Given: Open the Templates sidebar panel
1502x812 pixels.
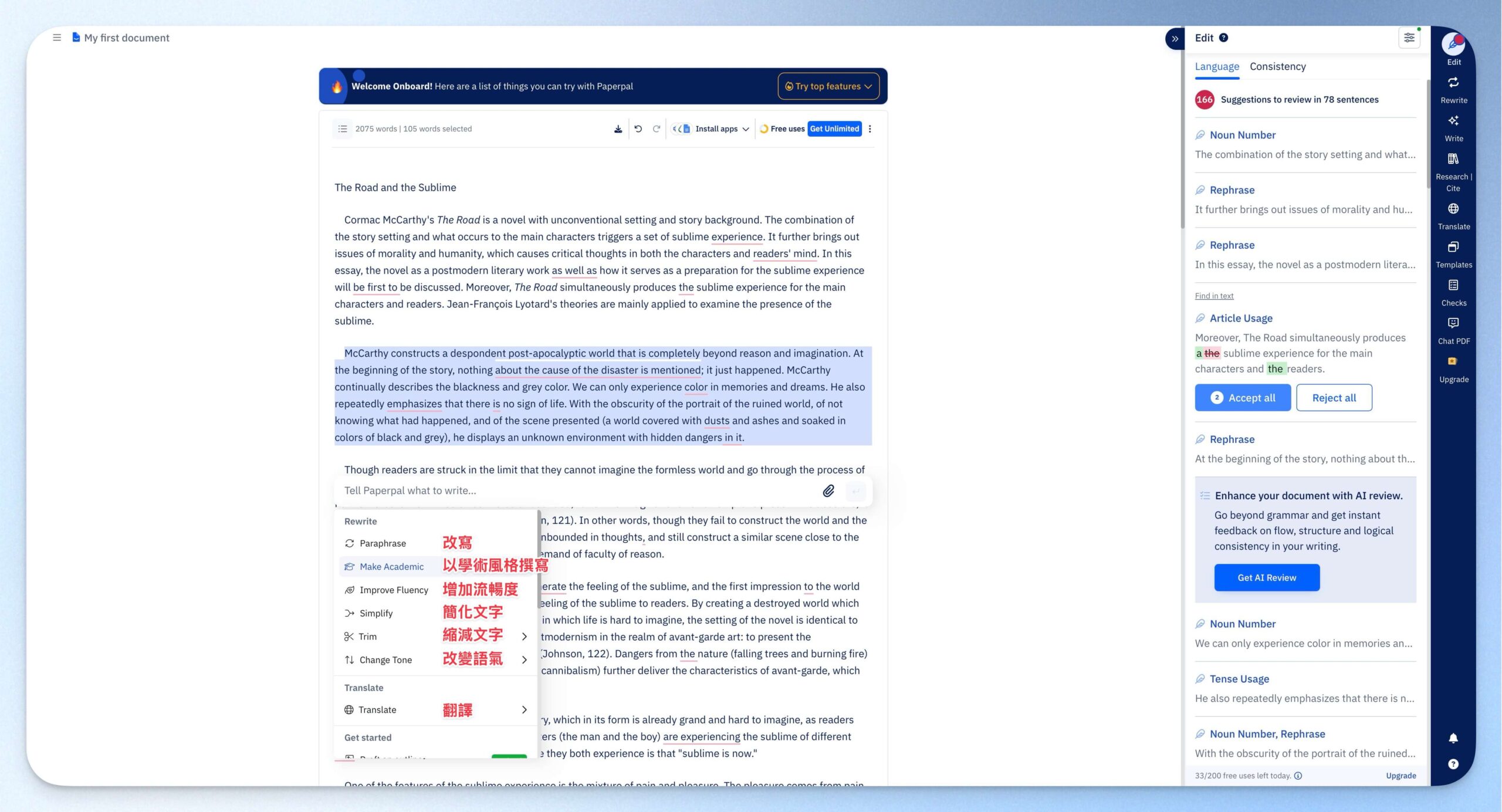Looking at the screenshot, I should click(1453, 255).
